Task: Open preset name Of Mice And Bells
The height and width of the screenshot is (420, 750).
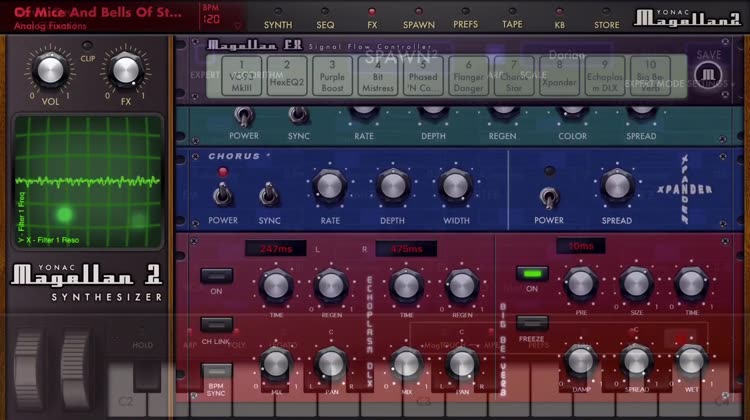Action: point(98,12)
